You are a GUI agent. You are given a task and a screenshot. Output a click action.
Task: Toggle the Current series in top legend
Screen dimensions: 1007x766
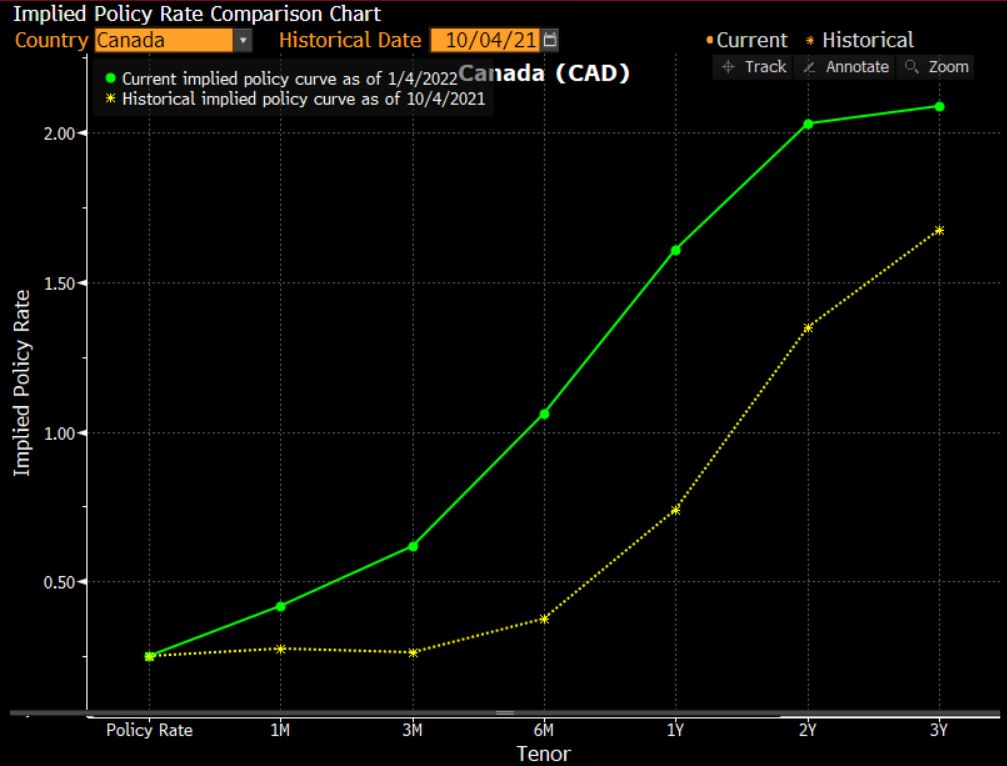(746, 40)
